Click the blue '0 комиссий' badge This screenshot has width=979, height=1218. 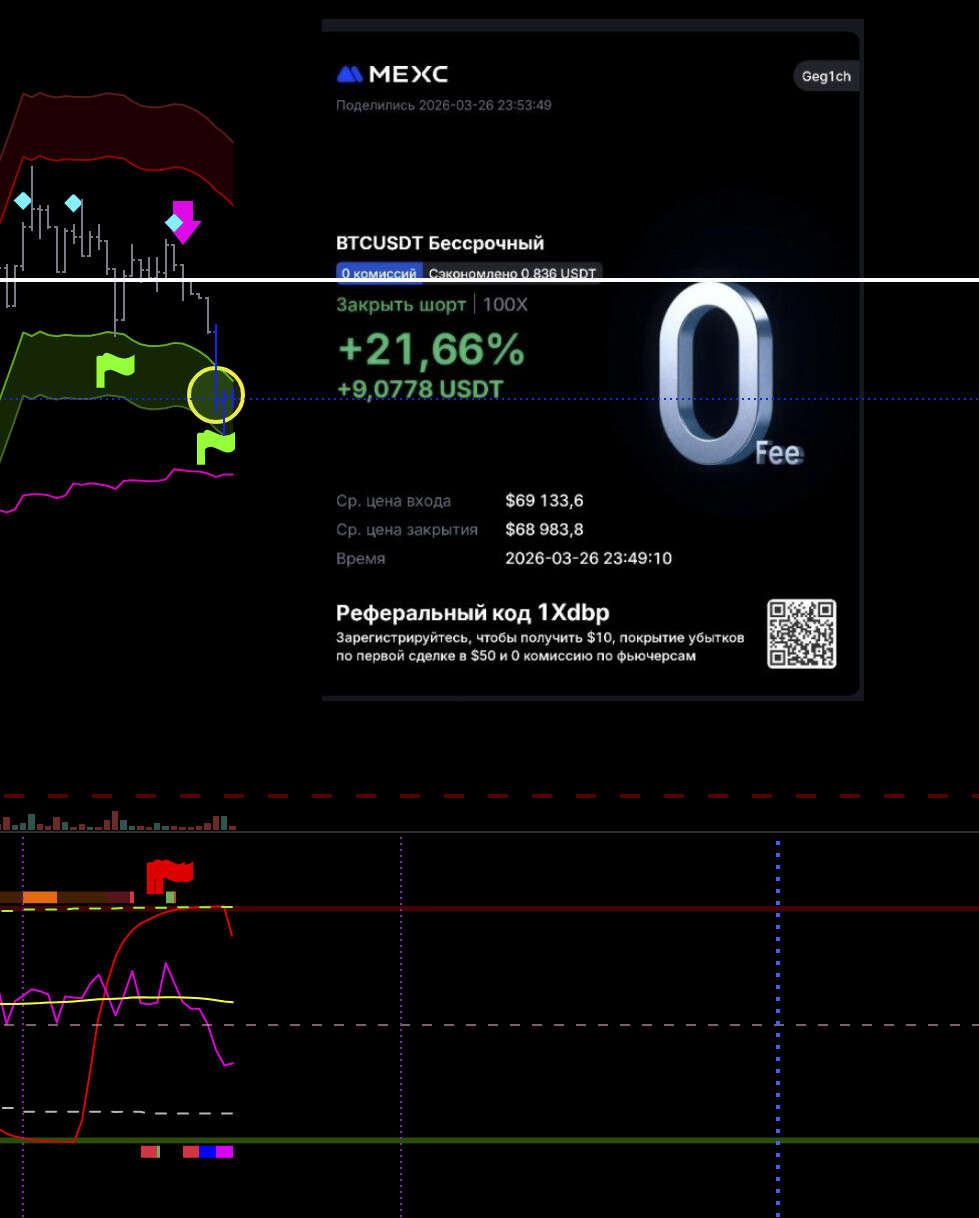point(379,273)
